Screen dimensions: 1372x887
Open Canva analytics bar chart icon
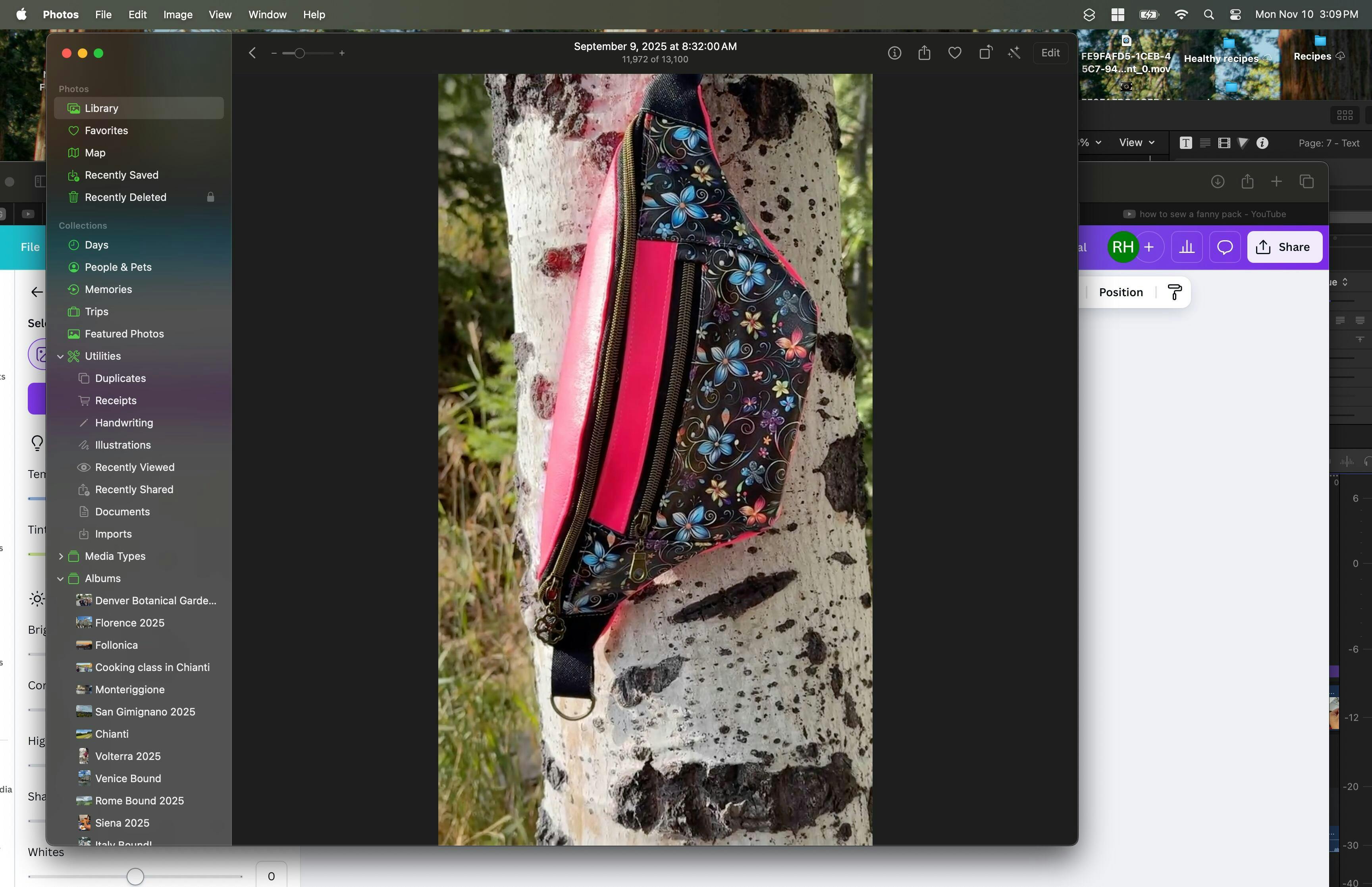pyautogui.click(x=1187, y=247)
